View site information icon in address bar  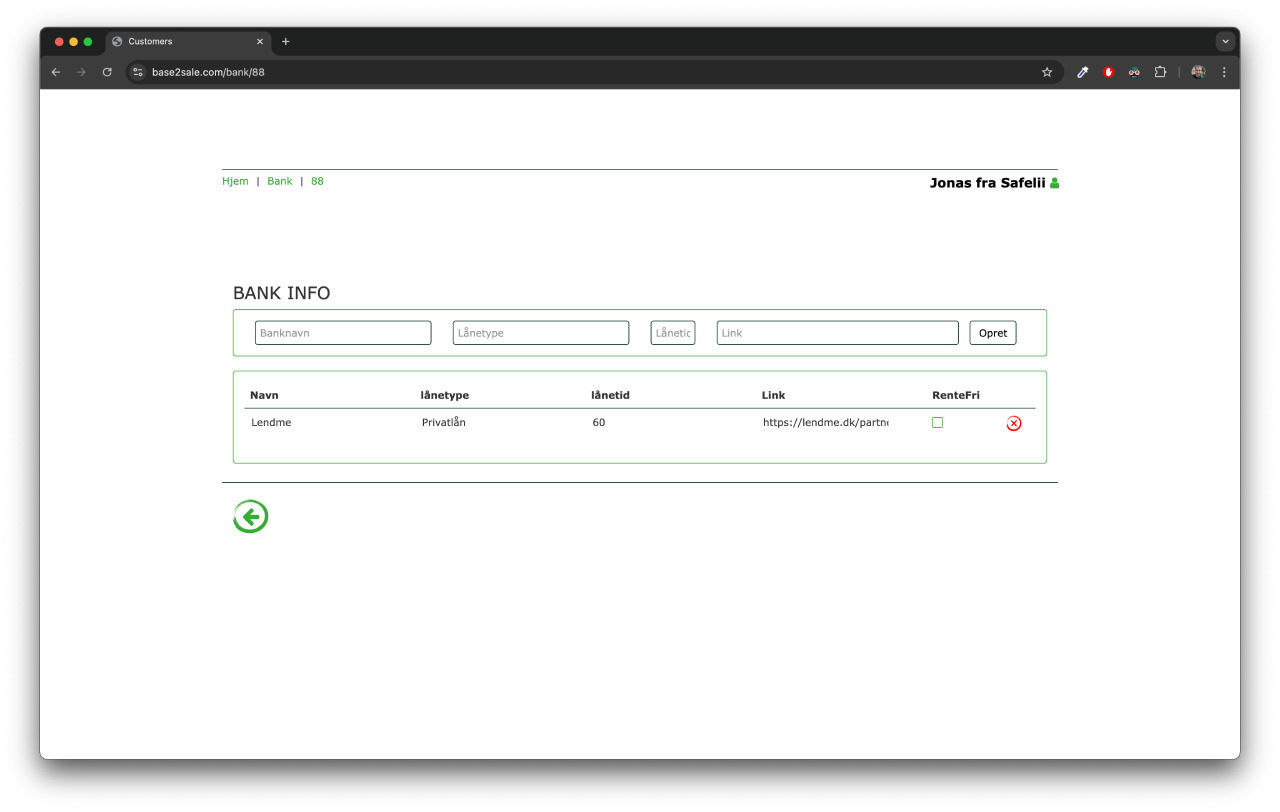pyautogui.click(x=139, y=72)
